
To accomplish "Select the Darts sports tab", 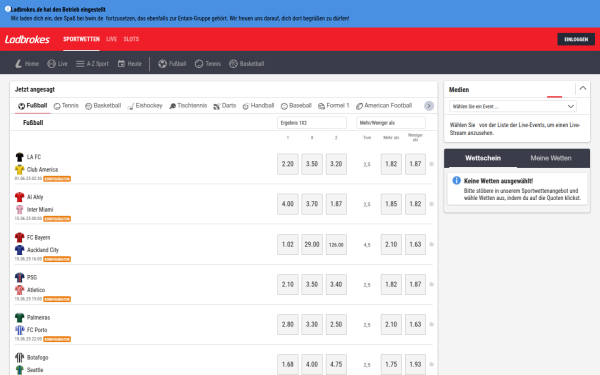I will 225,106.
